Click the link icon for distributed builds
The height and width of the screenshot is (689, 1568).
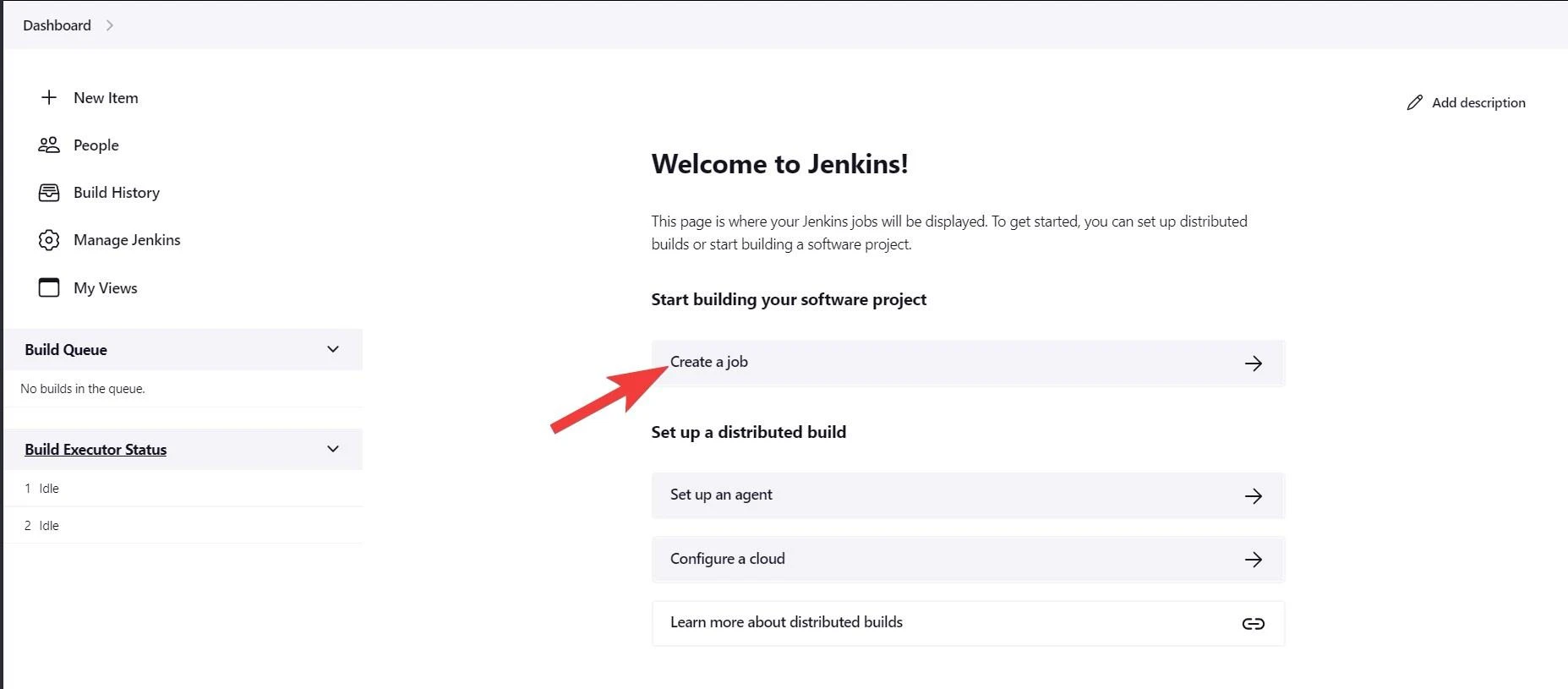pyautogui.click(x=1254, y=623)
